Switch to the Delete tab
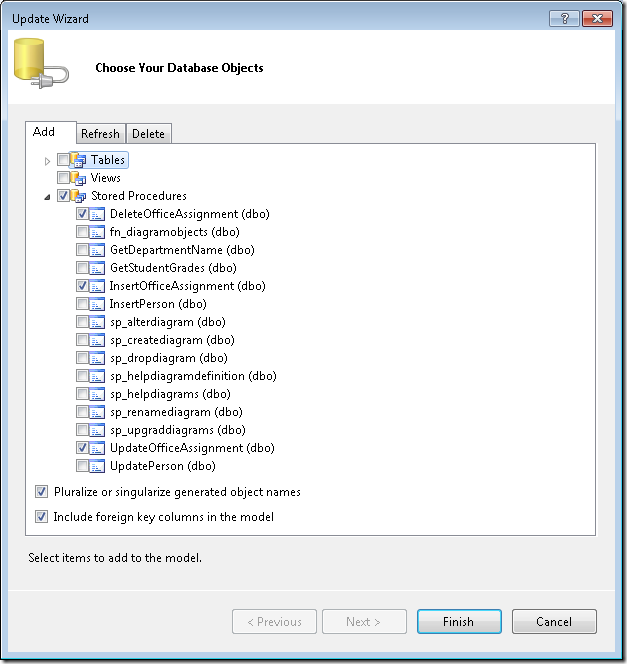Image resolution: width=627 pixels, height=664 pixels. (x=148, y=134)
